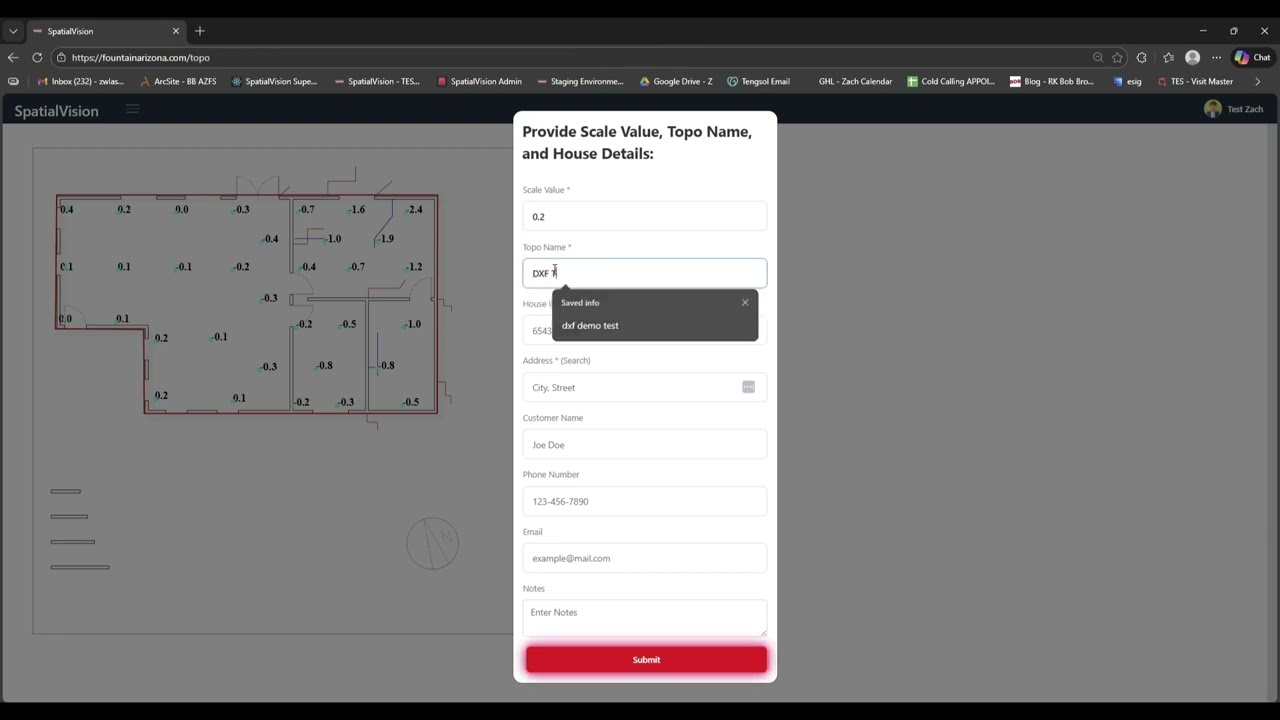Image resolution: width=1280 pixels, height=720 pixels.
Task: Close the SpatialVision browser tab
Action: [176, 31]
